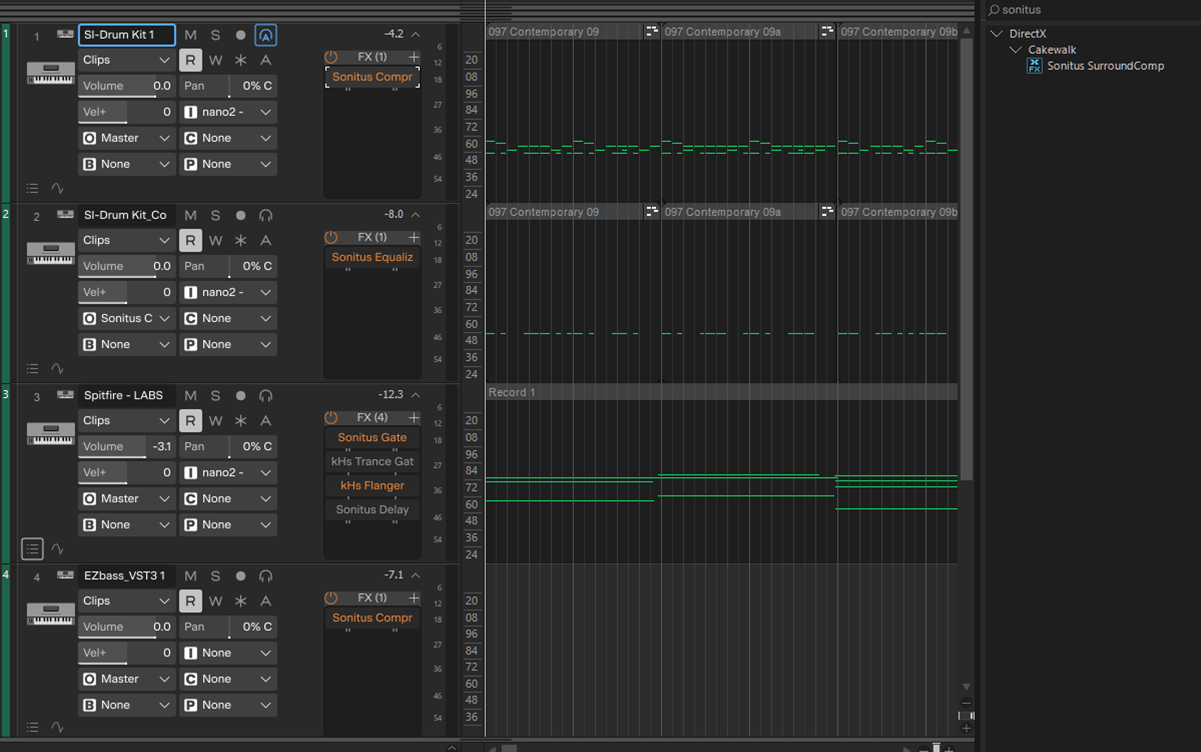This screenshot has width=1201, height=752.
Task: Add an effect to track 1 FX rack
Action: pos(413,57)
